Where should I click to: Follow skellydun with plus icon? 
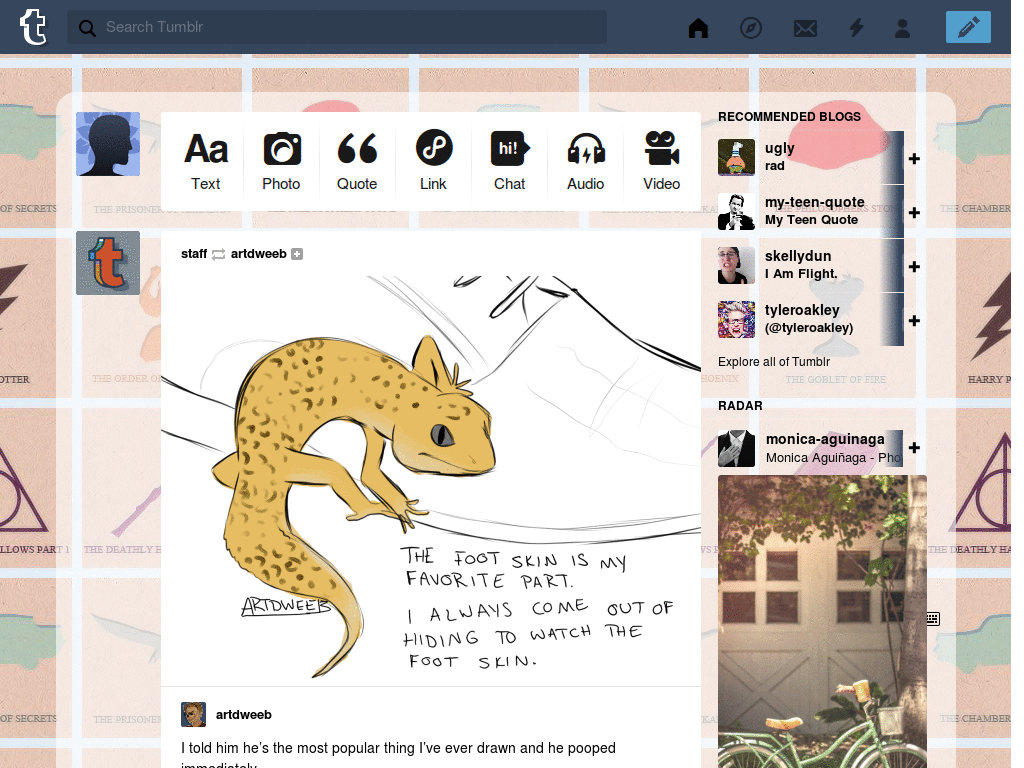pyautogui.click(x=914, y=266)
